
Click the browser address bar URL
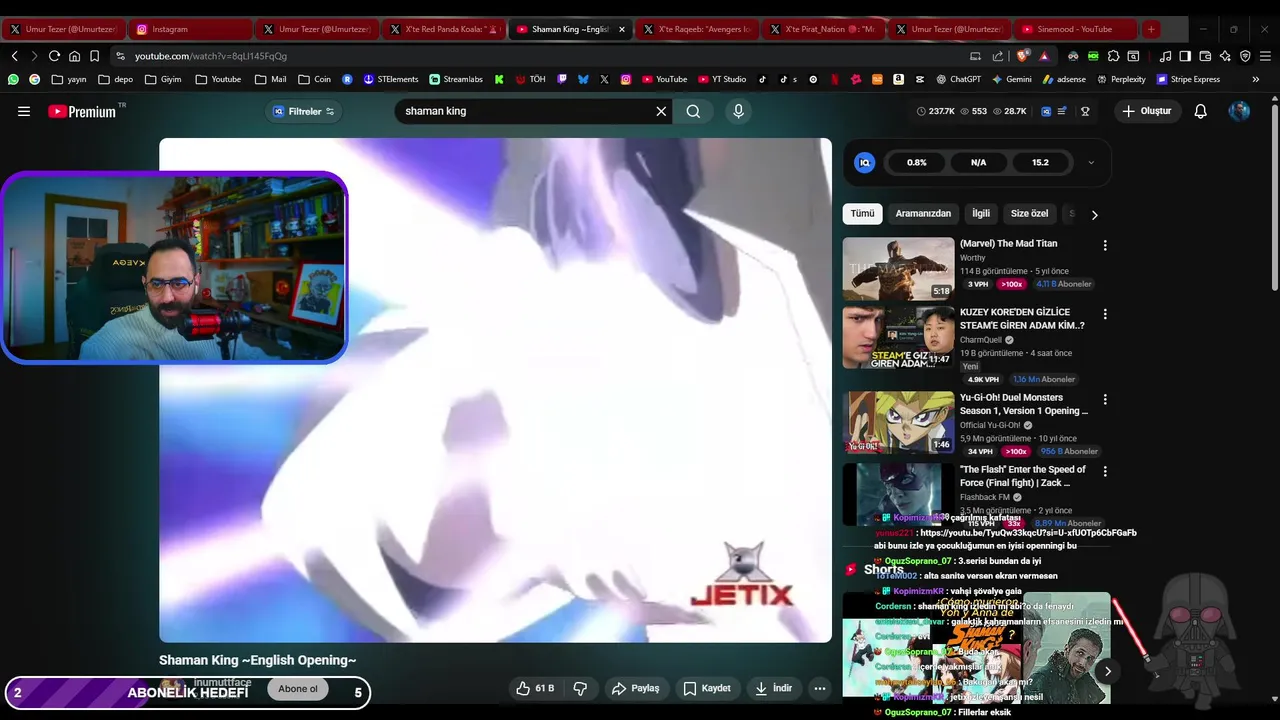click(211, 56)
